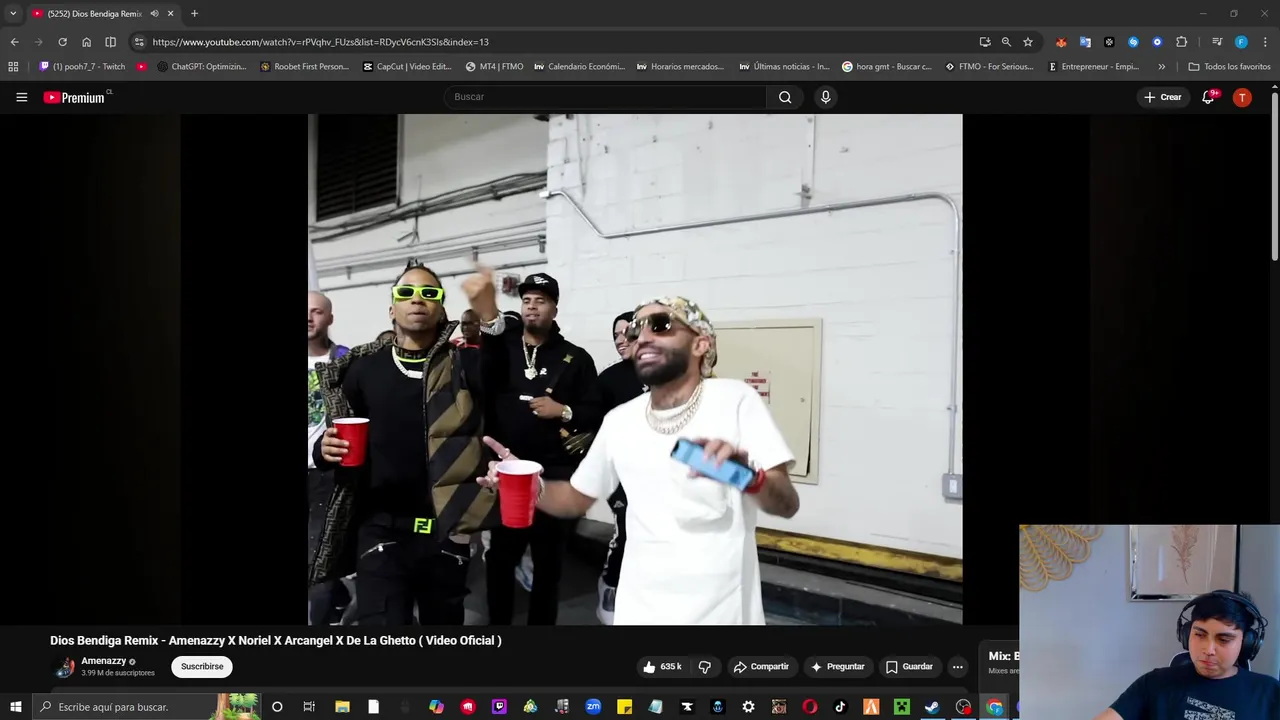The width and height of the screenshot is (1280, 720).
Task: Open the YouTube hamburger guide menu
Action: coord(21,97)
